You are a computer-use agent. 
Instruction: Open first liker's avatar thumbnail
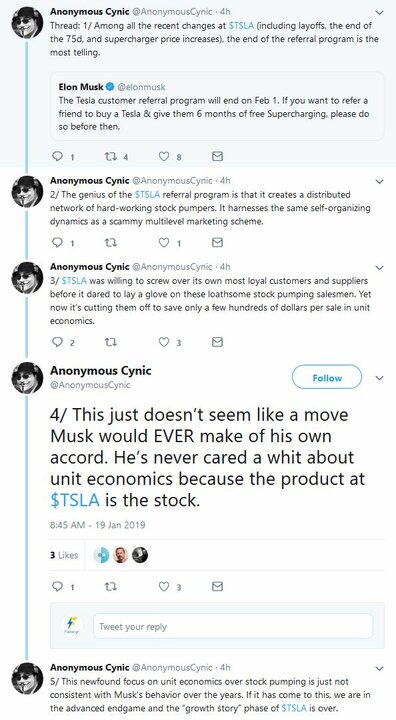coord(101,555)
